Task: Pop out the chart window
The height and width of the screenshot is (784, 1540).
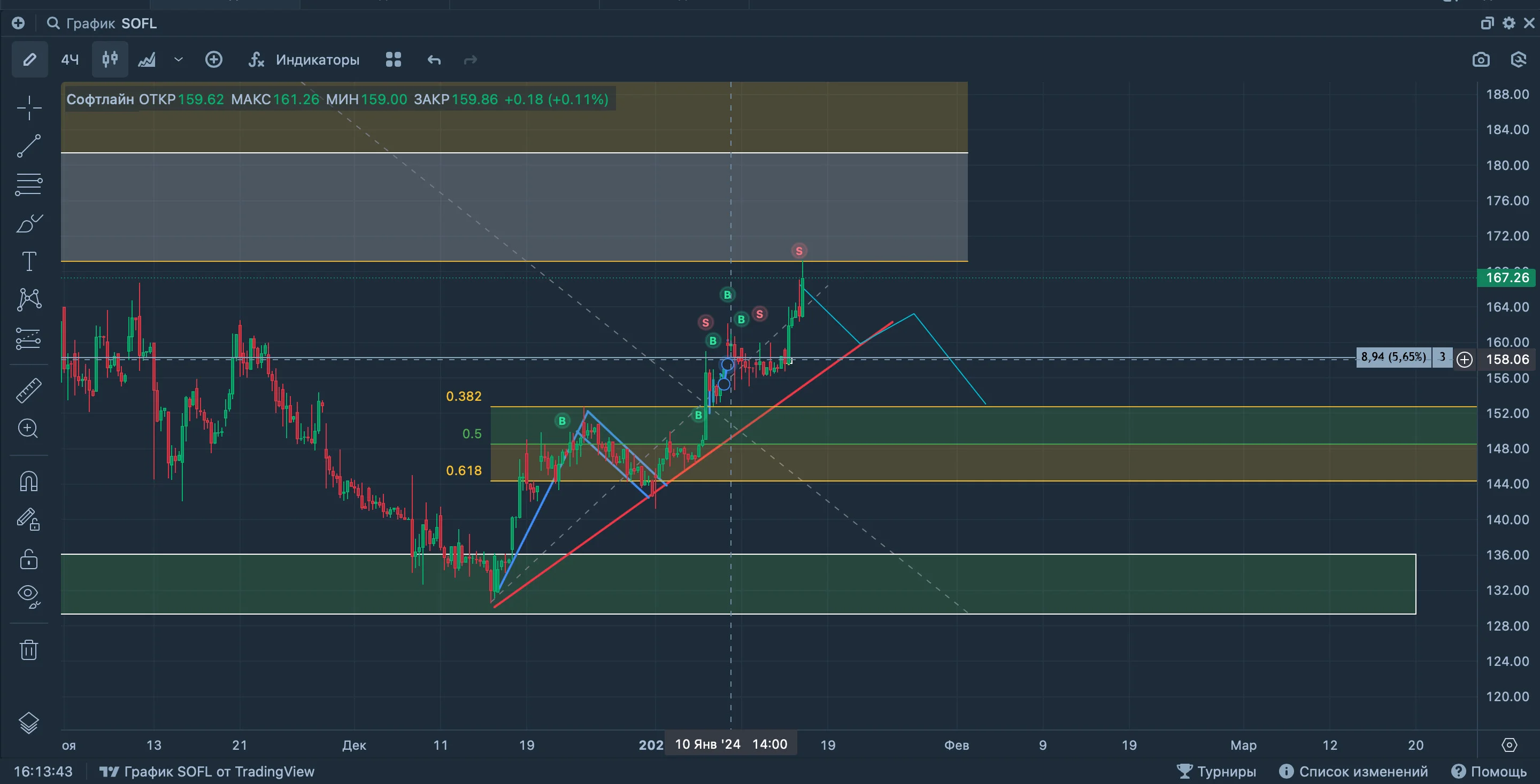Action: [x=1488, y=24]
